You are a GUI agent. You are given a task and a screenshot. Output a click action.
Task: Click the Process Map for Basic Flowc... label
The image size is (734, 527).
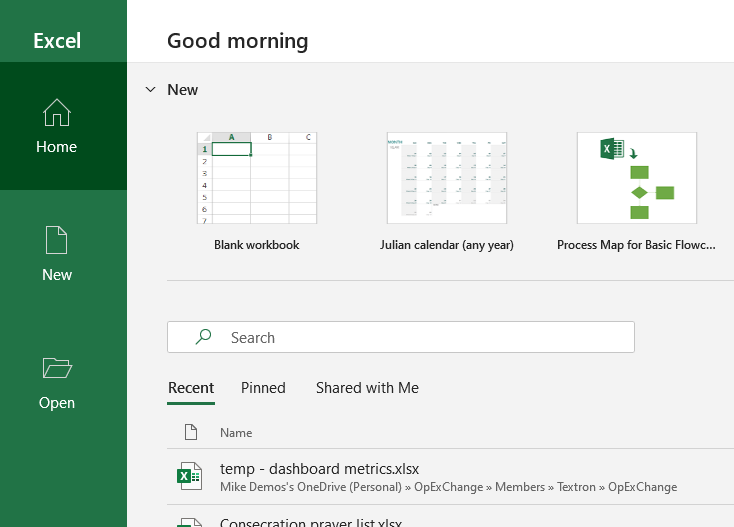click(x=636, y=245)
